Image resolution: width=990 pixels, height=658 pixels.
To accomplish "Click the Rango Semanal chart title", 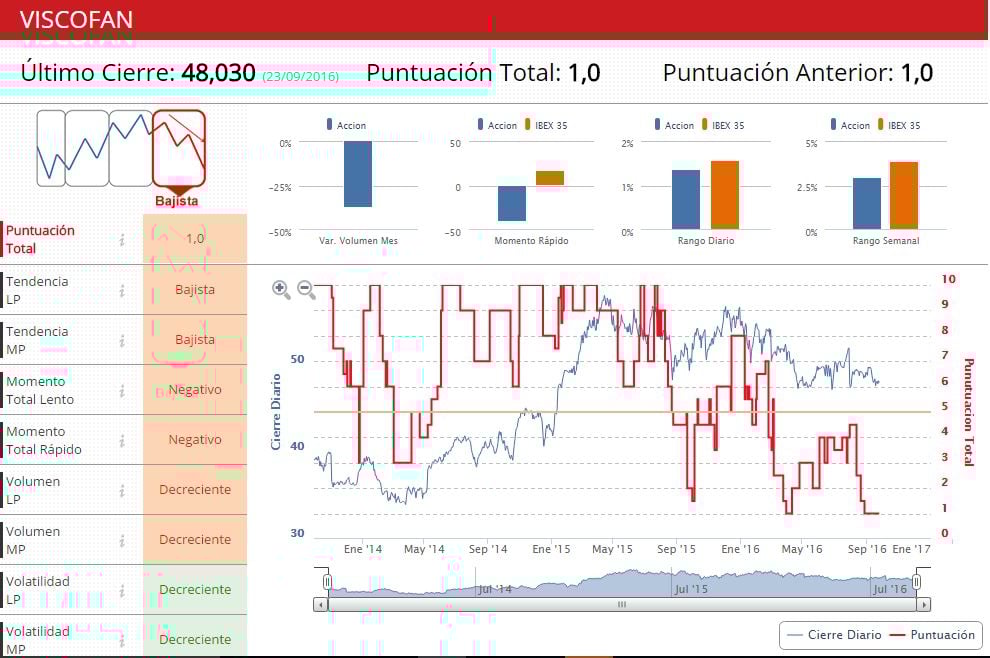I will coord(886,241).
